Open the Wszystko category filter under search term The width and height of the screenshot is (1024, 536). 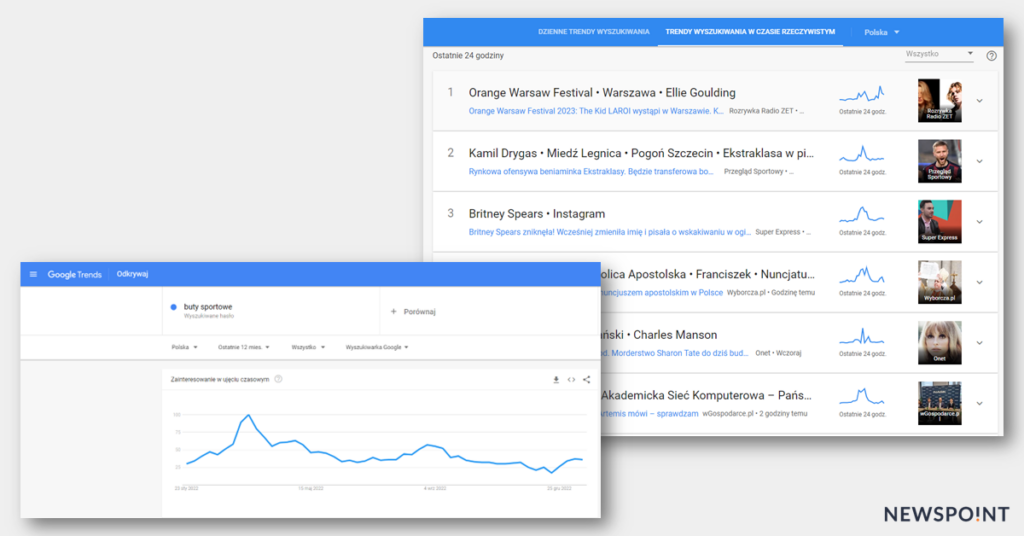click(x=308, y=347)
